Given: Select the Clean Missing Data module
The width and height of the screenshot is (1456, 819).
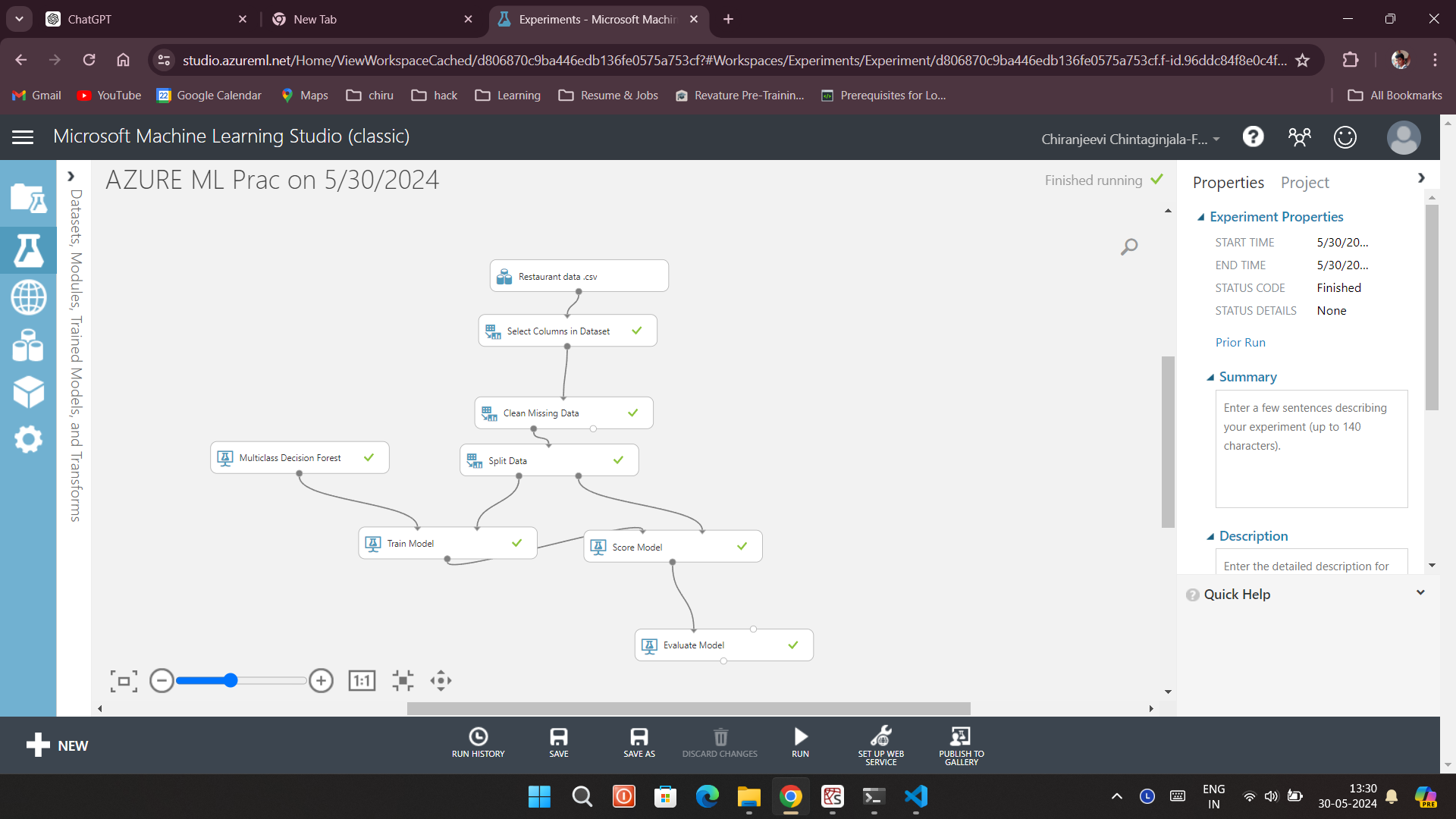Looking at the screenshot, I should pos(563,413).
